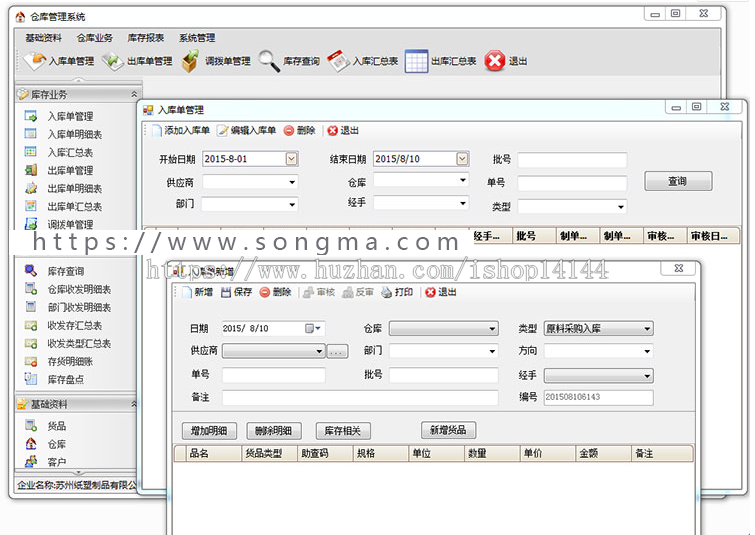Click the 数量 column header in dialog table
Viewport: 755px width, 535px height.
[492, 454]
